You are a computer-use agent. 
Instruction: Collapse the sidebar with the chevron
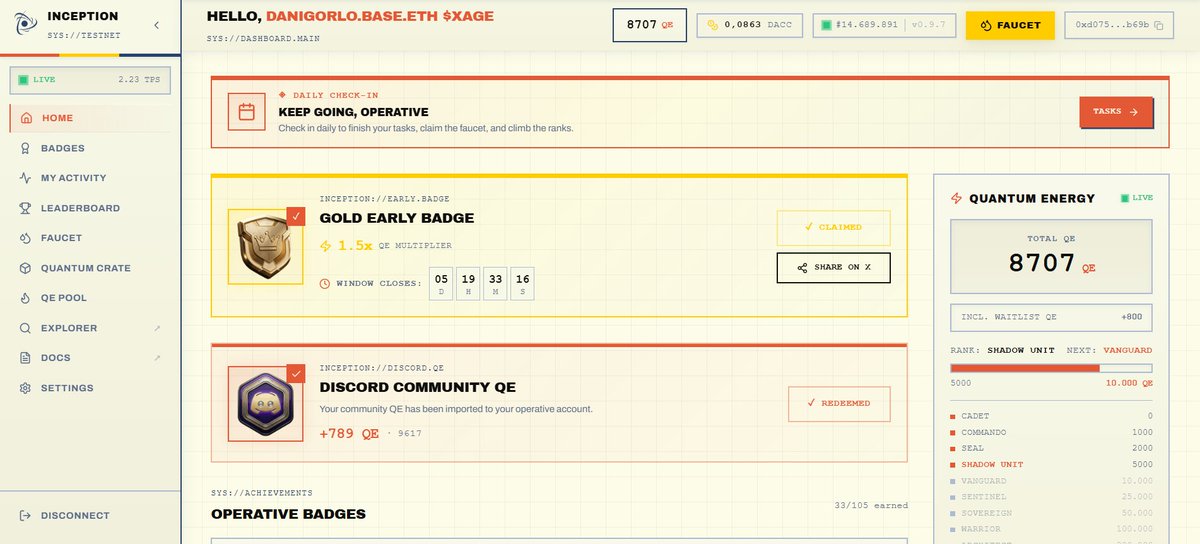coord(156,24)
